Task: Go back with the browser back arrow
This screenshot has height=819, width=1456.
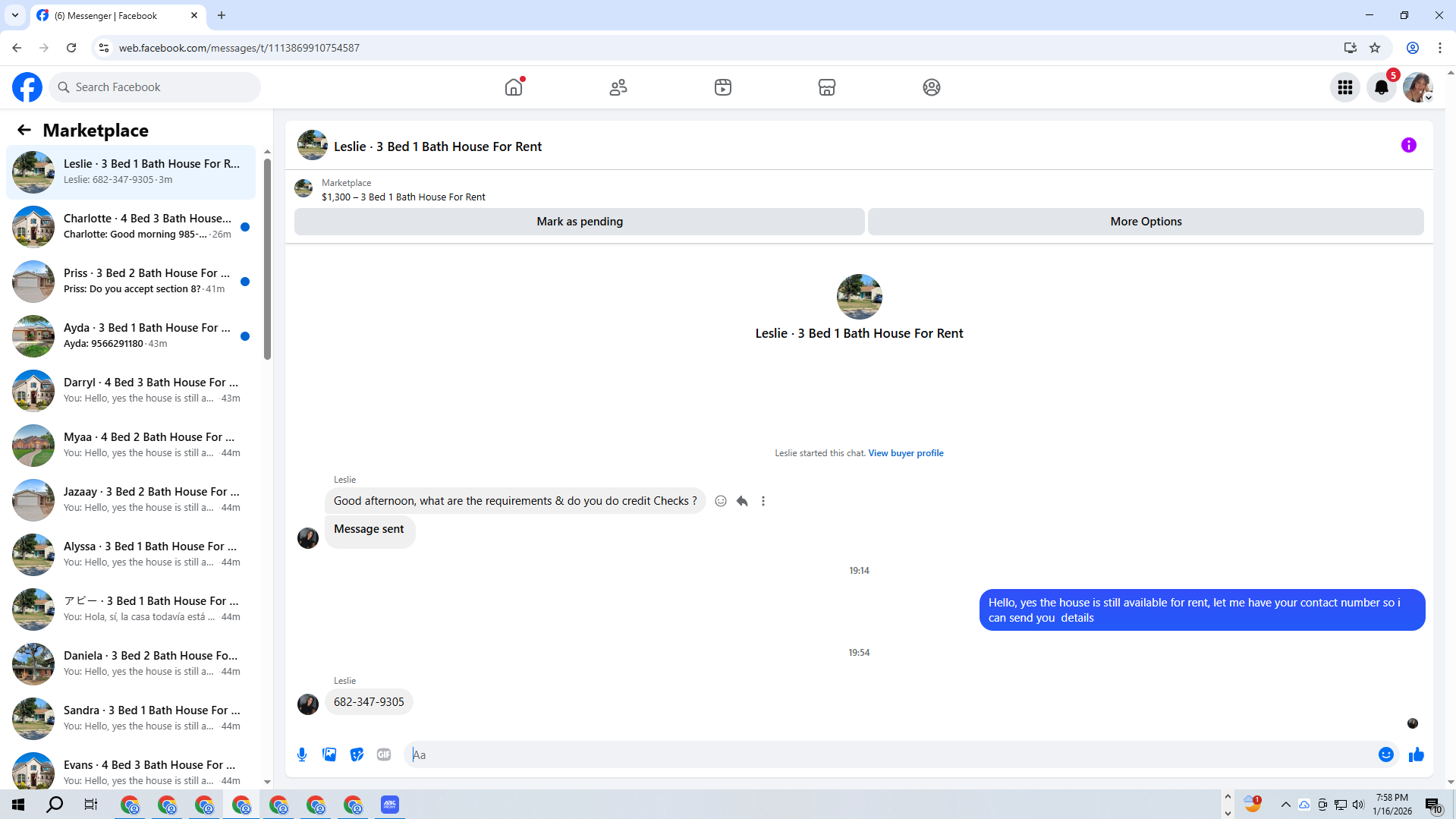Action: point(17,48)
